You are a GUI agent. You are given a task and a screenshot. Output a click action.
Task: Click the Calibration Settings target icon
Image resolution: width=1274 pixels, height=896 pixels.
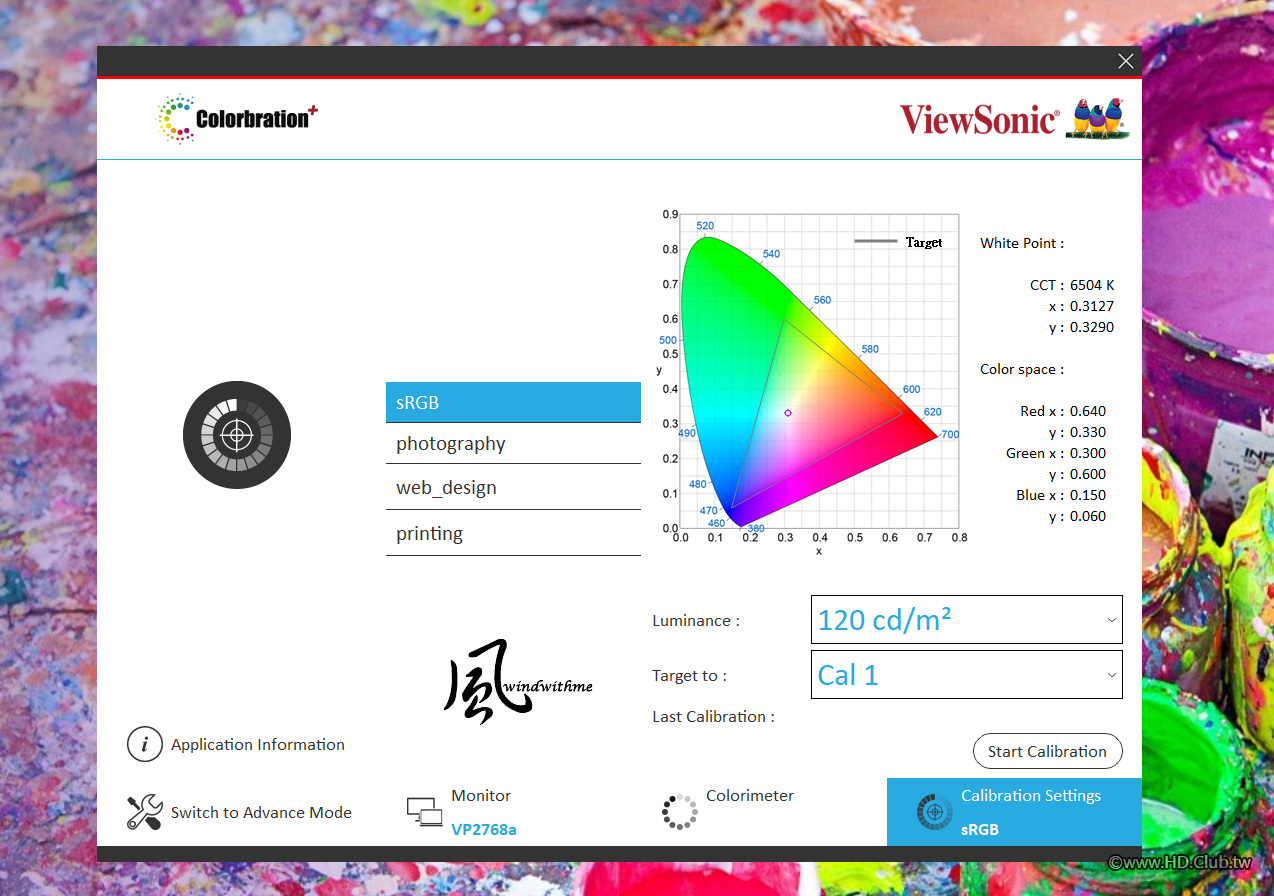pos(935,812)
